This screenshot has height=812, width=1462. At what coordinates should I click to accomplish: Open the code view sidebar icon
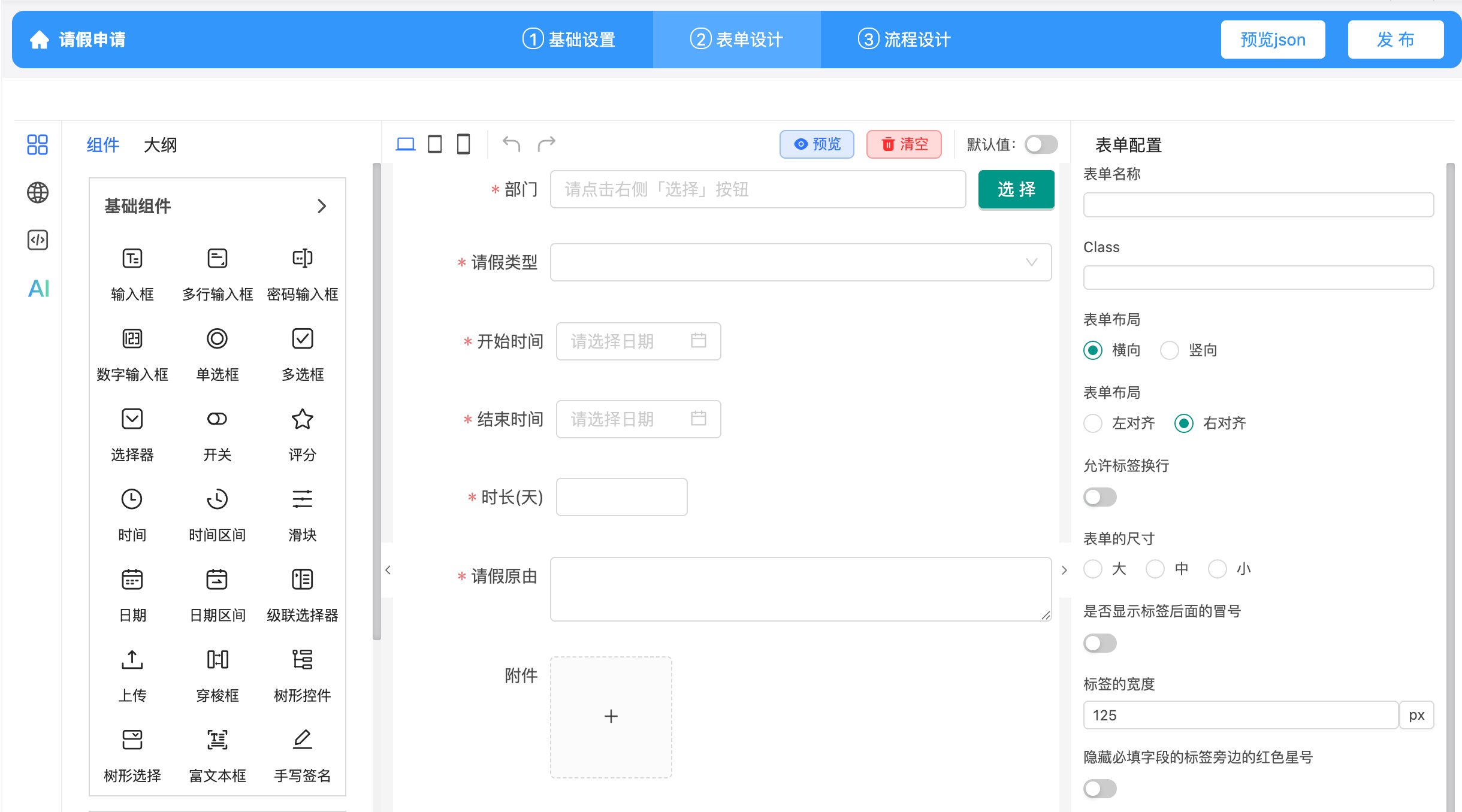(38, 240)
